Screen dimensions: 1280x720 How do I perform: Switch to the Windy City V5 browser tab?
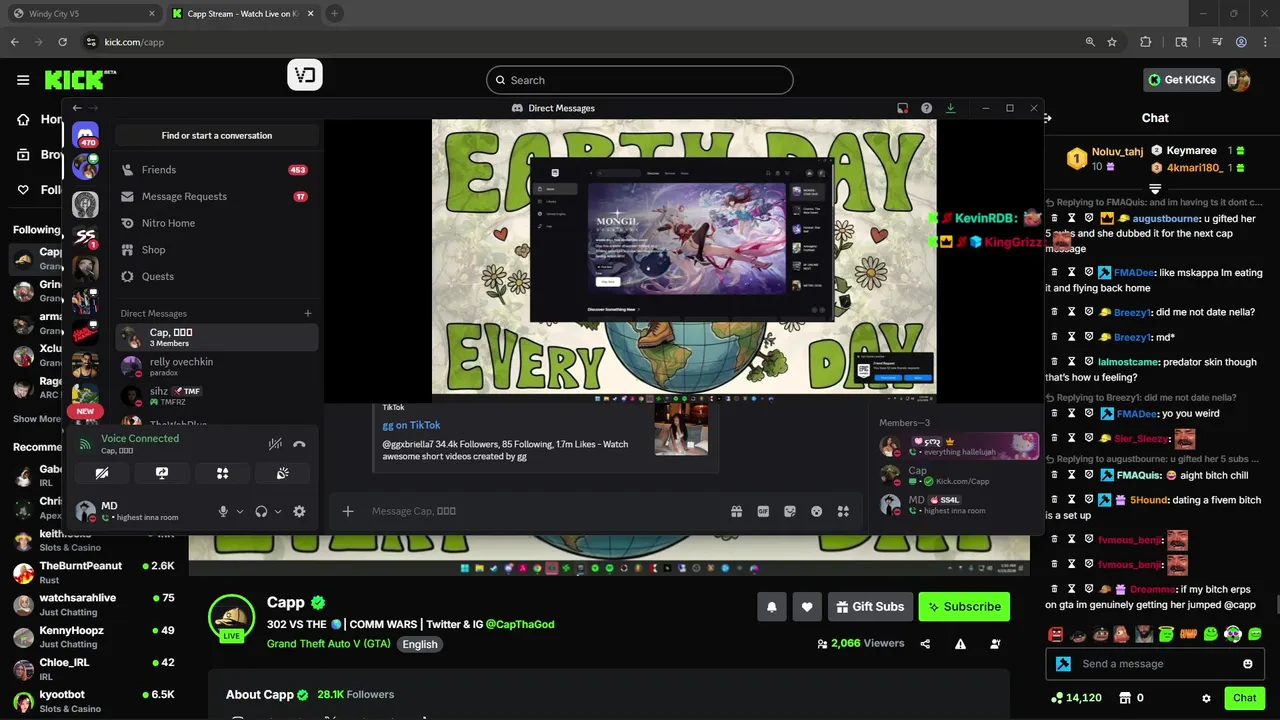pos(83,14)
